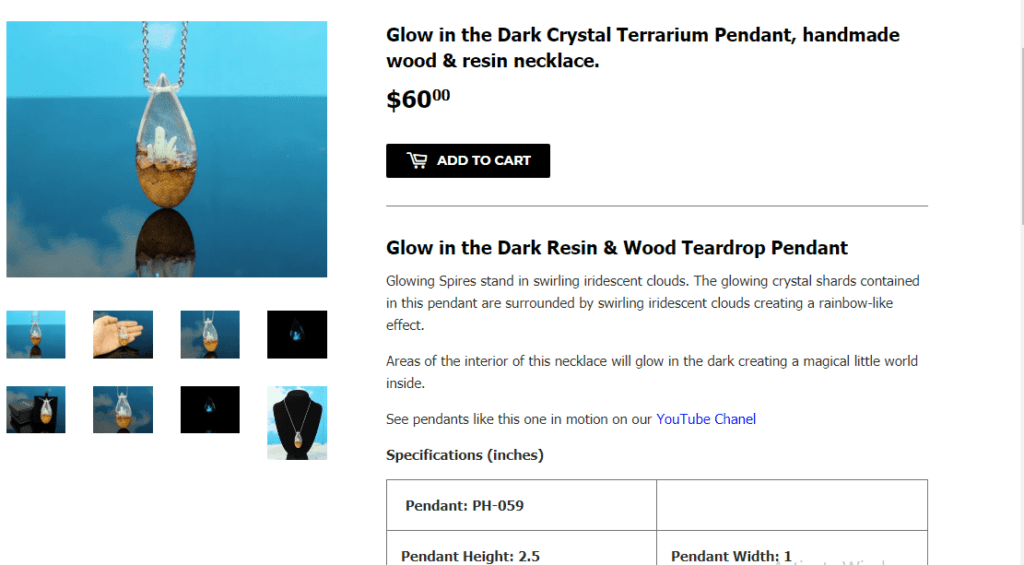Select the third top-row close-up pendant thumbnail

[x=210, y=334]
